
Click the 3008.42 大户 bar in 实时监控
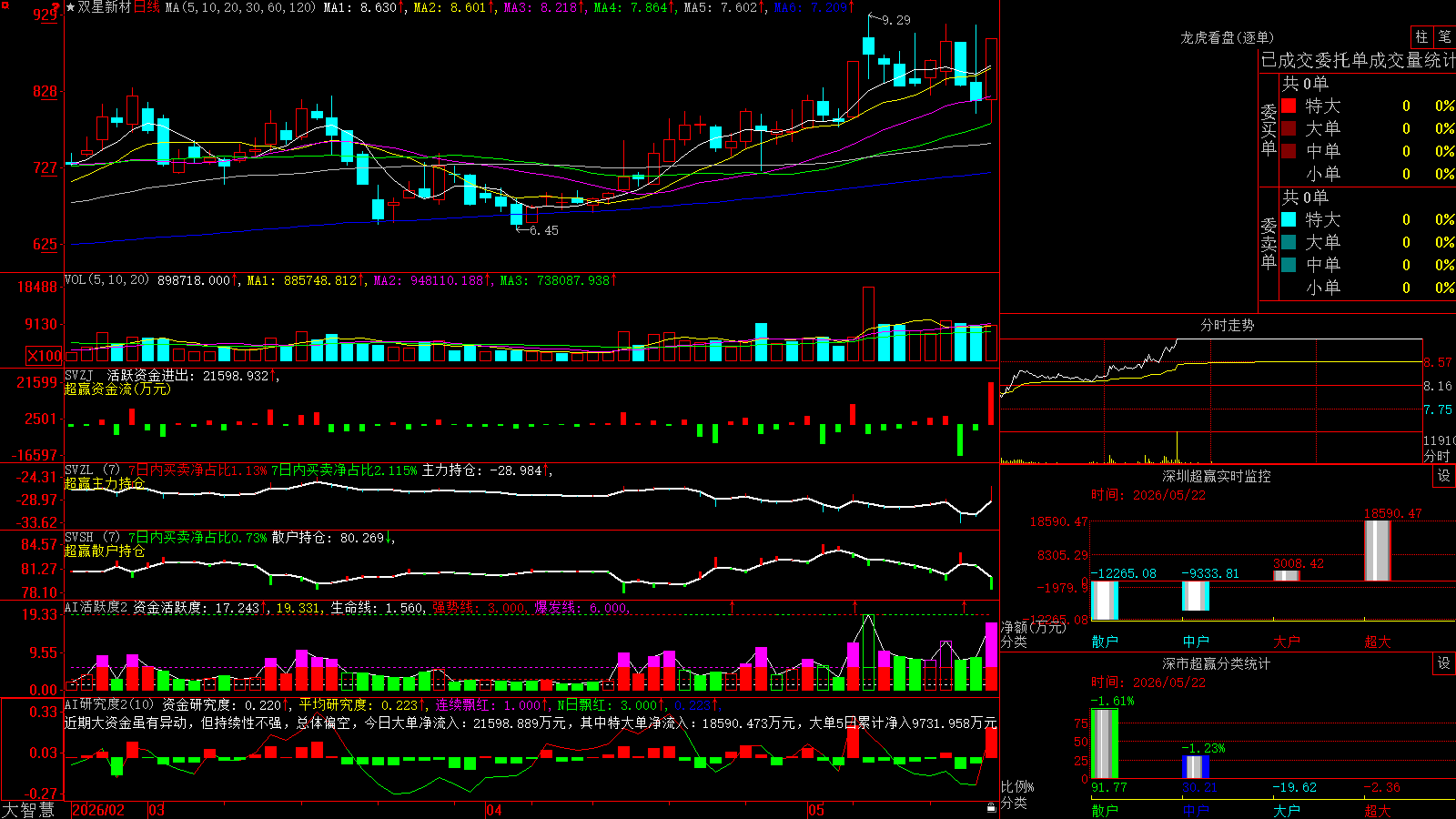coord(1287,575)
